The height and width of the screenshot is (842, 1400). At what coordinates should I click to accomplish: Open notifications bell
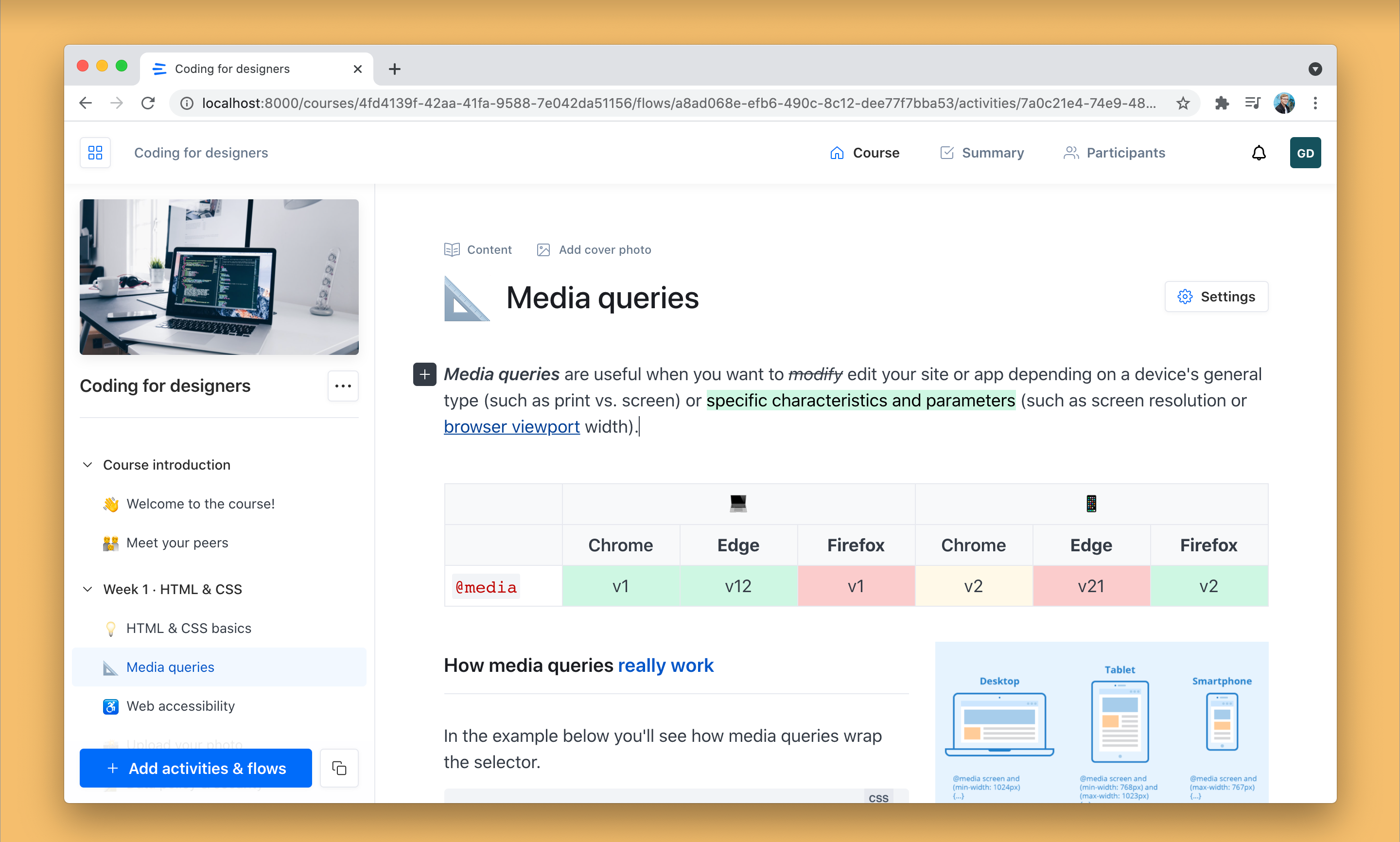point(1259,153)
